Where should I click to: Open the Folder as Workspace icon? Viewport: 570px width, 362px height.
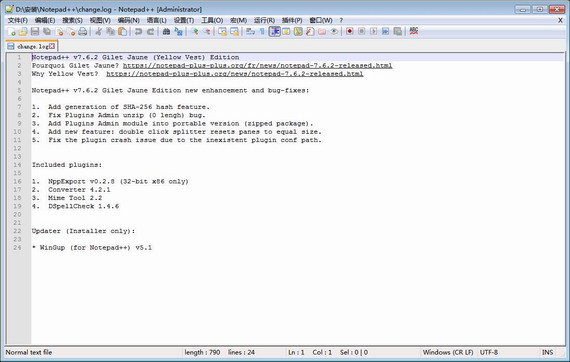click(x=322, y=32)
